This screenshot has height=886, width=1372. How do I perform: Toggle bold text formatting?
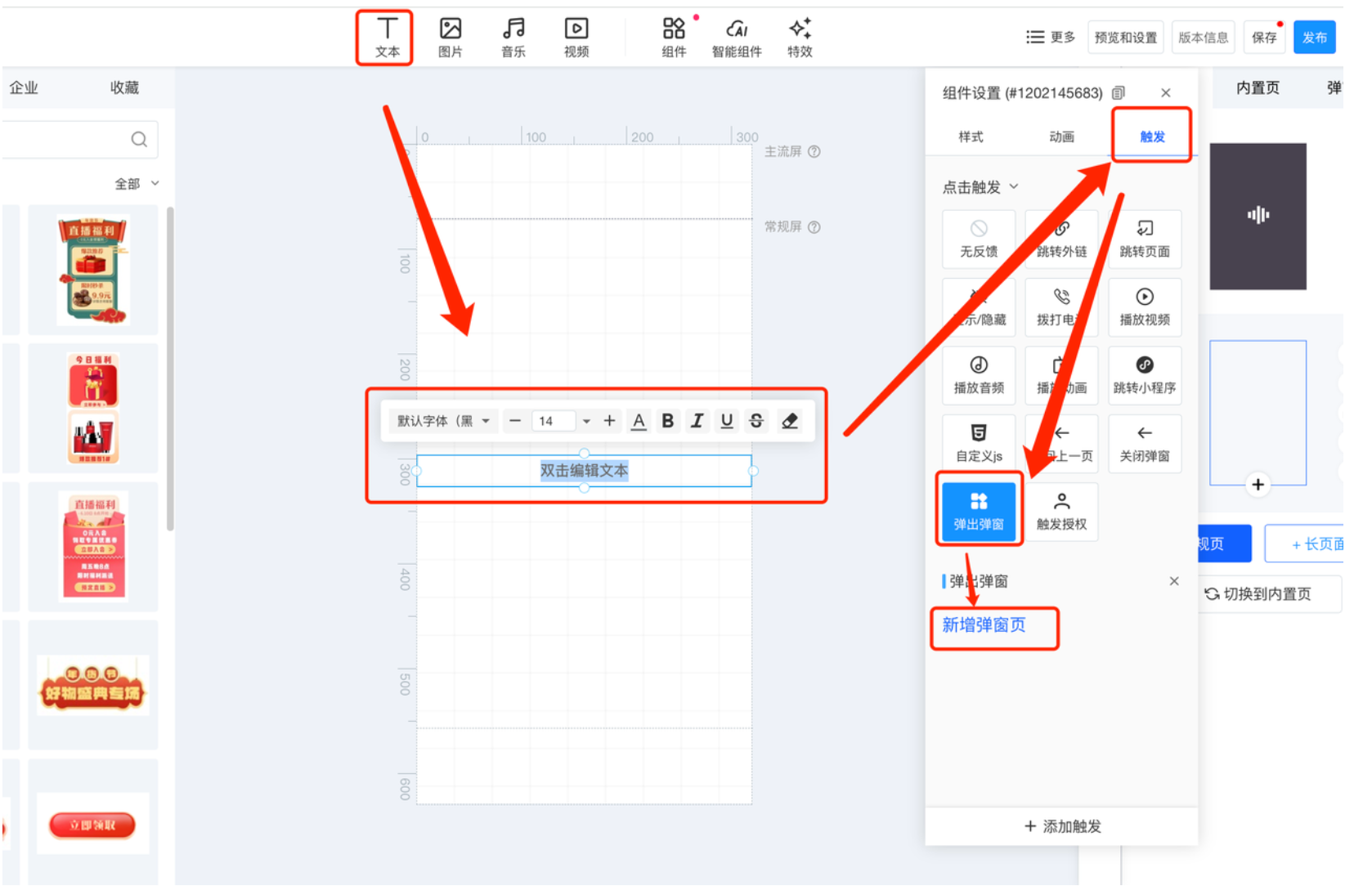(x=667, y=421)
